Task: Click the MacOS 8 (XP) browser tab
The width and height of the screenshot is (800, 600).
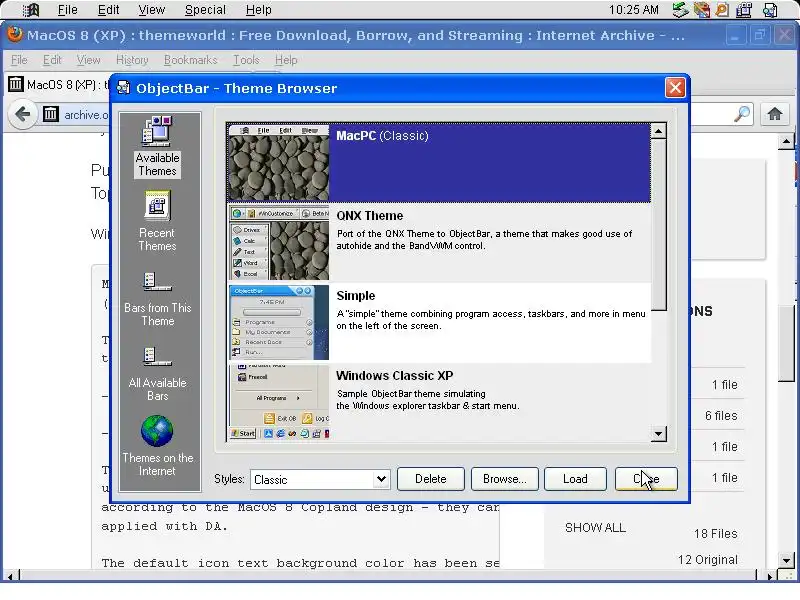Action: pos(57,84)
